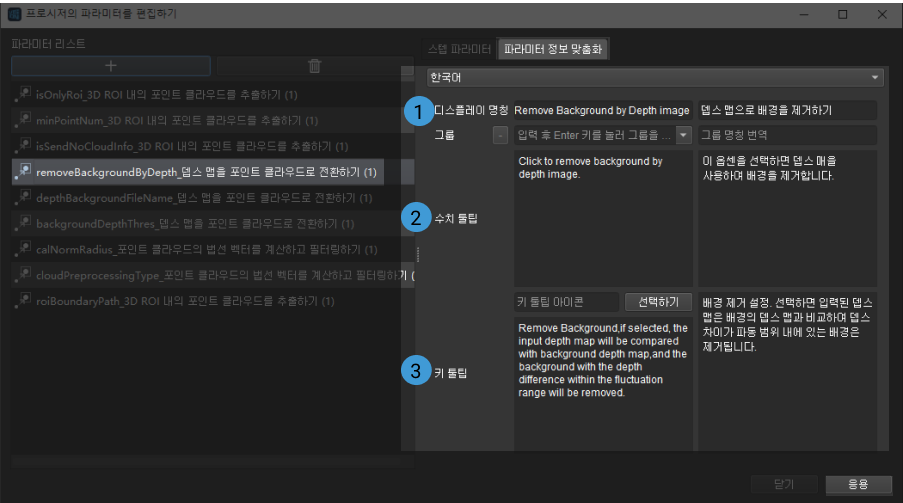903x503 pixels.
Task: Click display name field Remove Background by Depth image
Action: [602, 110]
